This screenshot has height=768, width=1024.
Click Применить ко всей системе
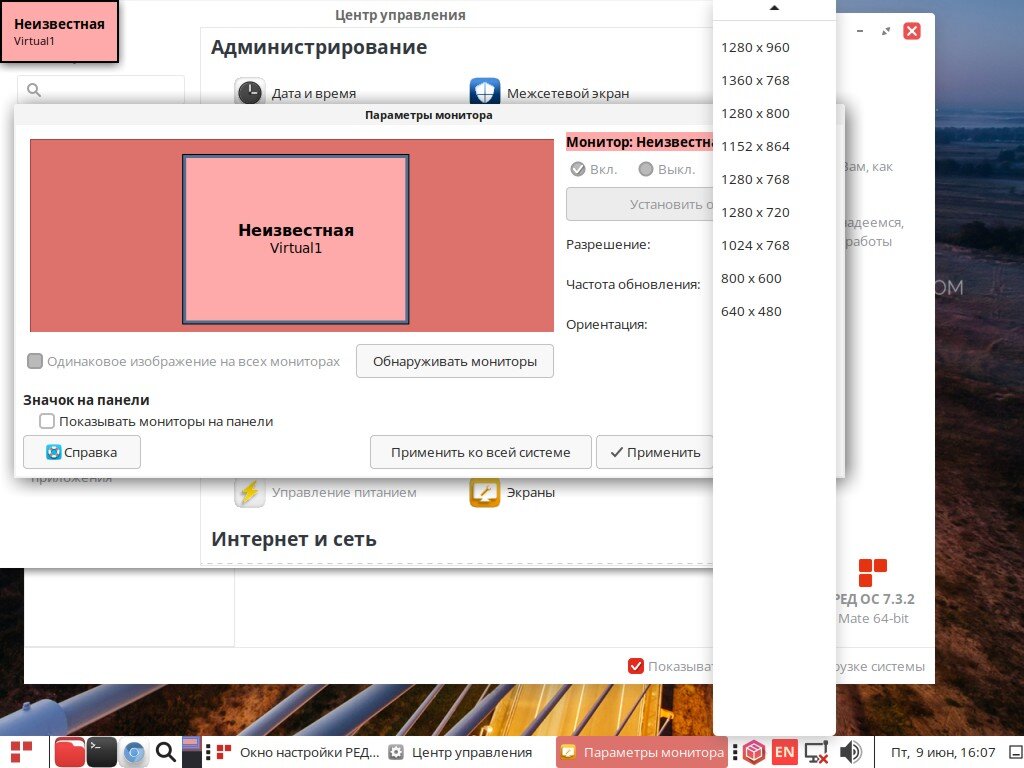pyautogui.click(x=480, y=451)
